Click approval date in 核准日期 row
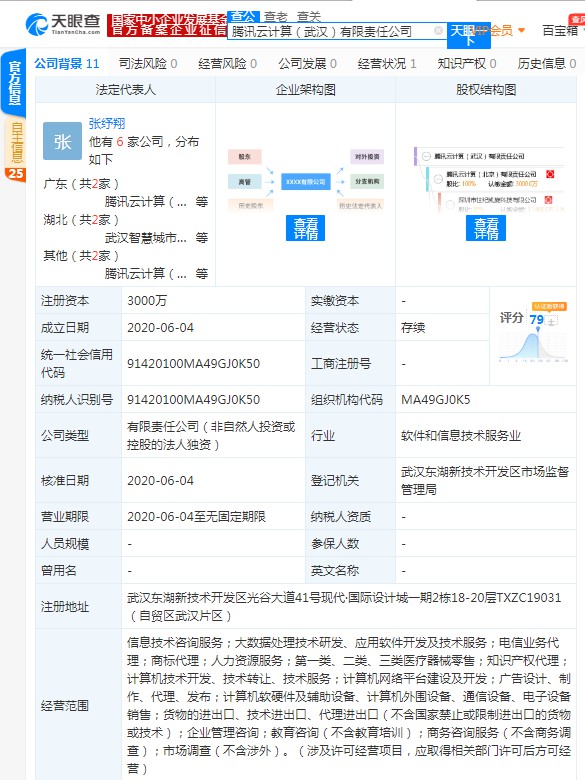 coord(160,481)
